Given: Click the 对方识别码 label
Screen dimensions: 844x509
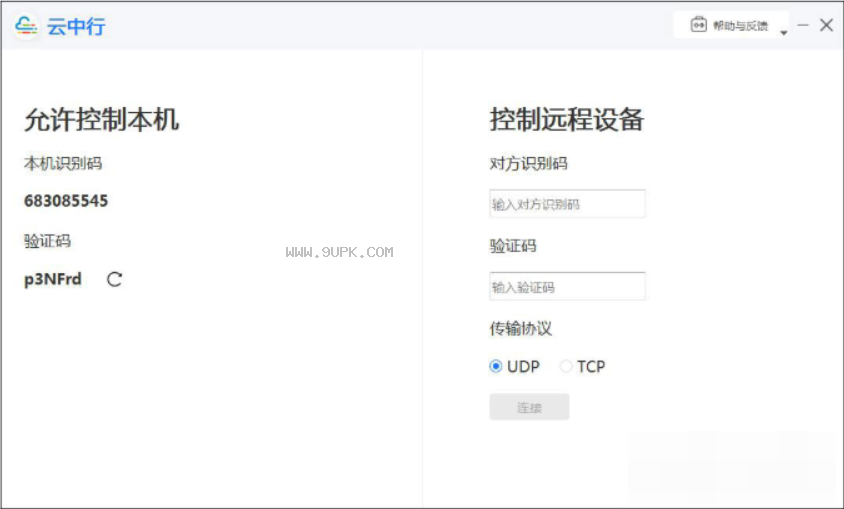Looking at the screenshot, I should (529, 164).
